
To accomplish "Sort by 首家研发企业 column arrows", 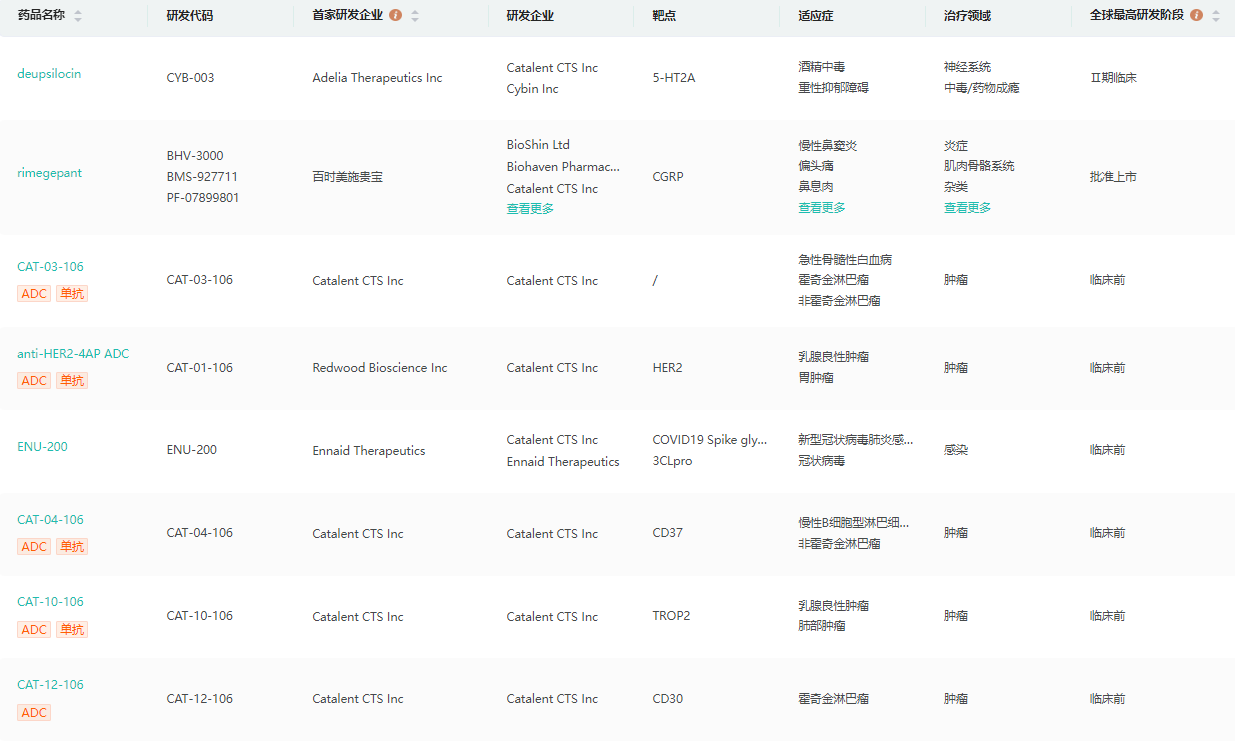I will (x=415, y=16).
